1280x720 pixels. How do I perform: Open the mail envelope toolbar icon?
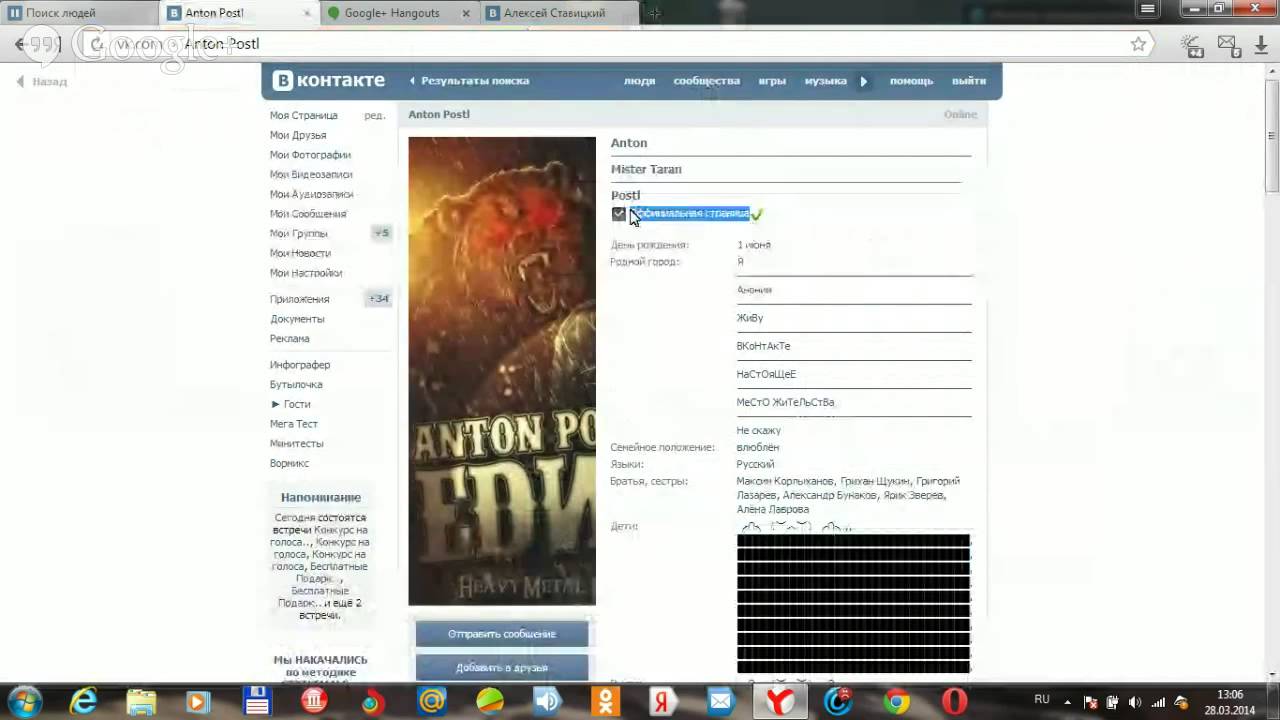(1227, 45)
